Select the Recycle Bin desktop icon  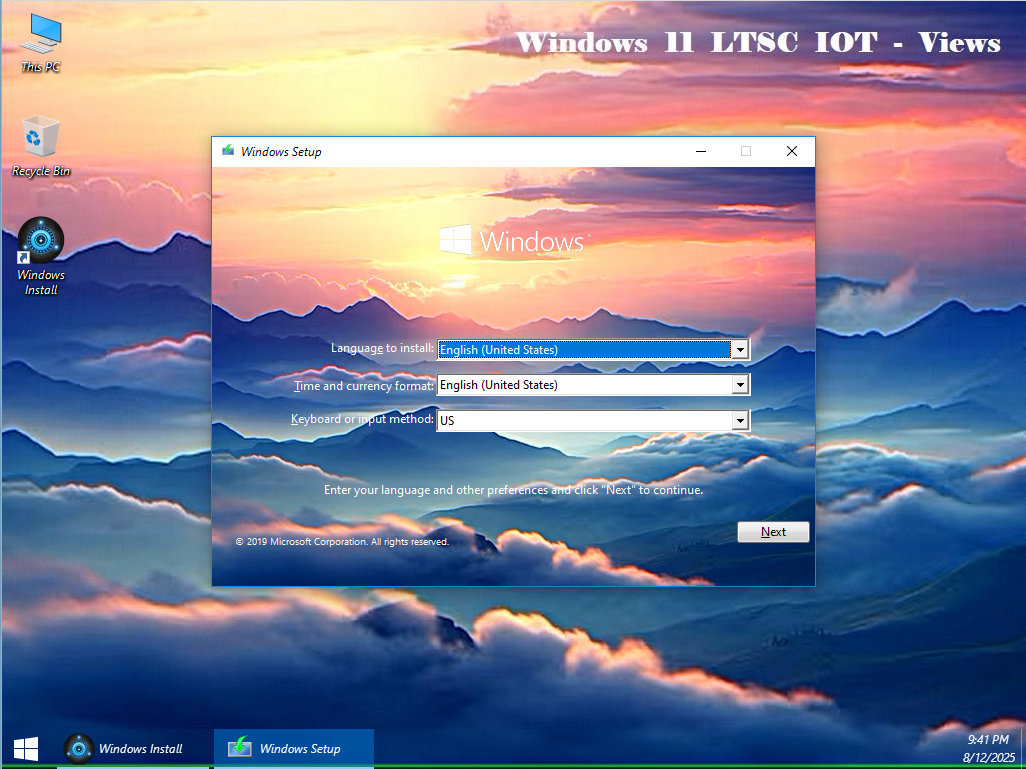[41, 147]
